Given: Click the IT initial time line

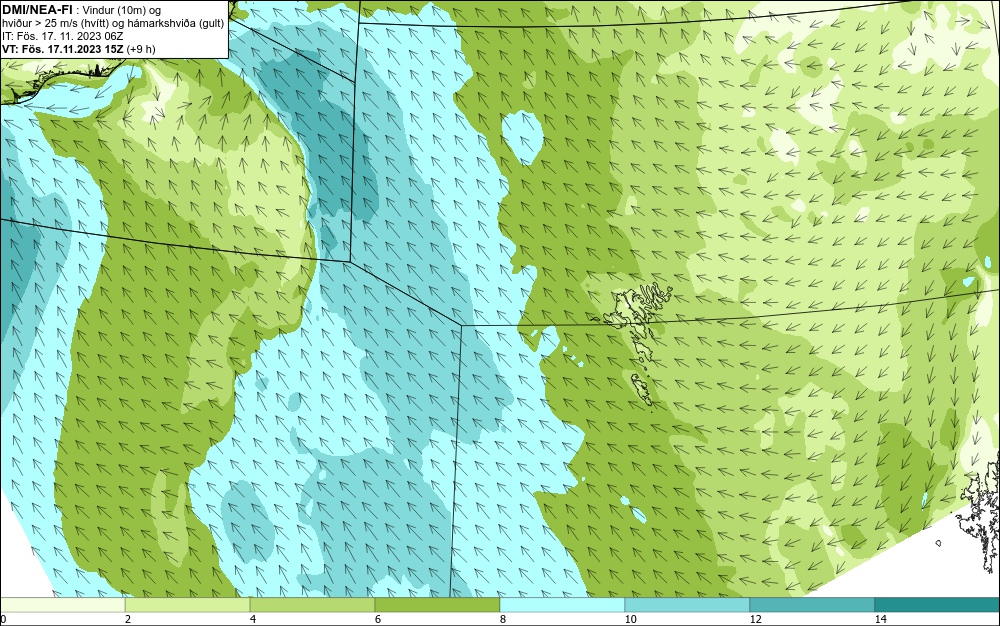Looking at the screenshot, I should (x=62, y=36).
